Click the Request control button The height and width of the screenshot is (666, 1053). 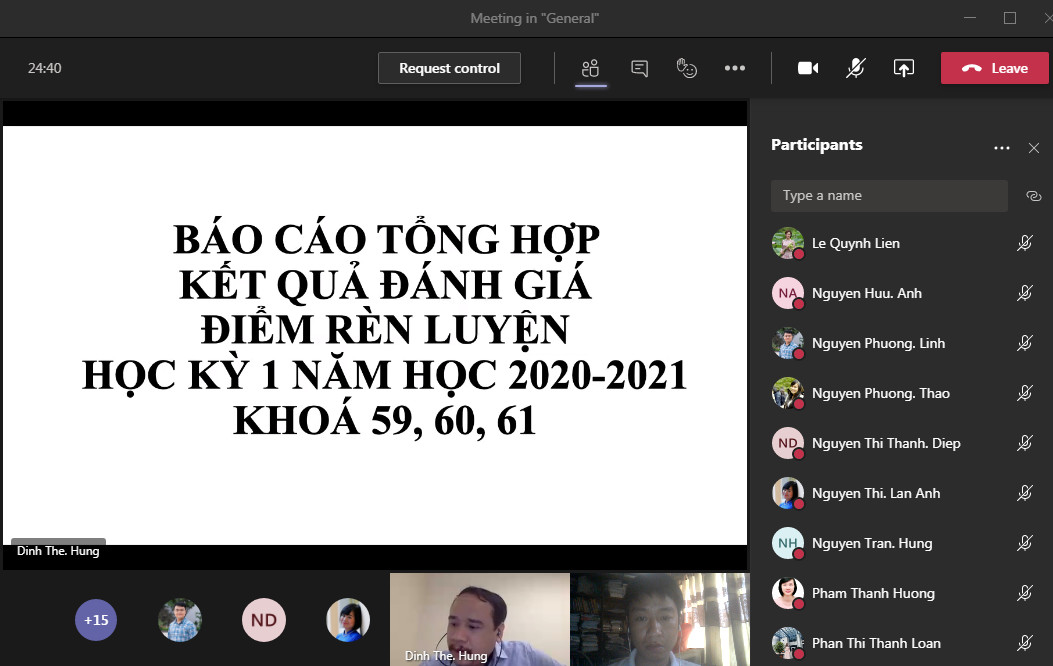coord(449,68)
